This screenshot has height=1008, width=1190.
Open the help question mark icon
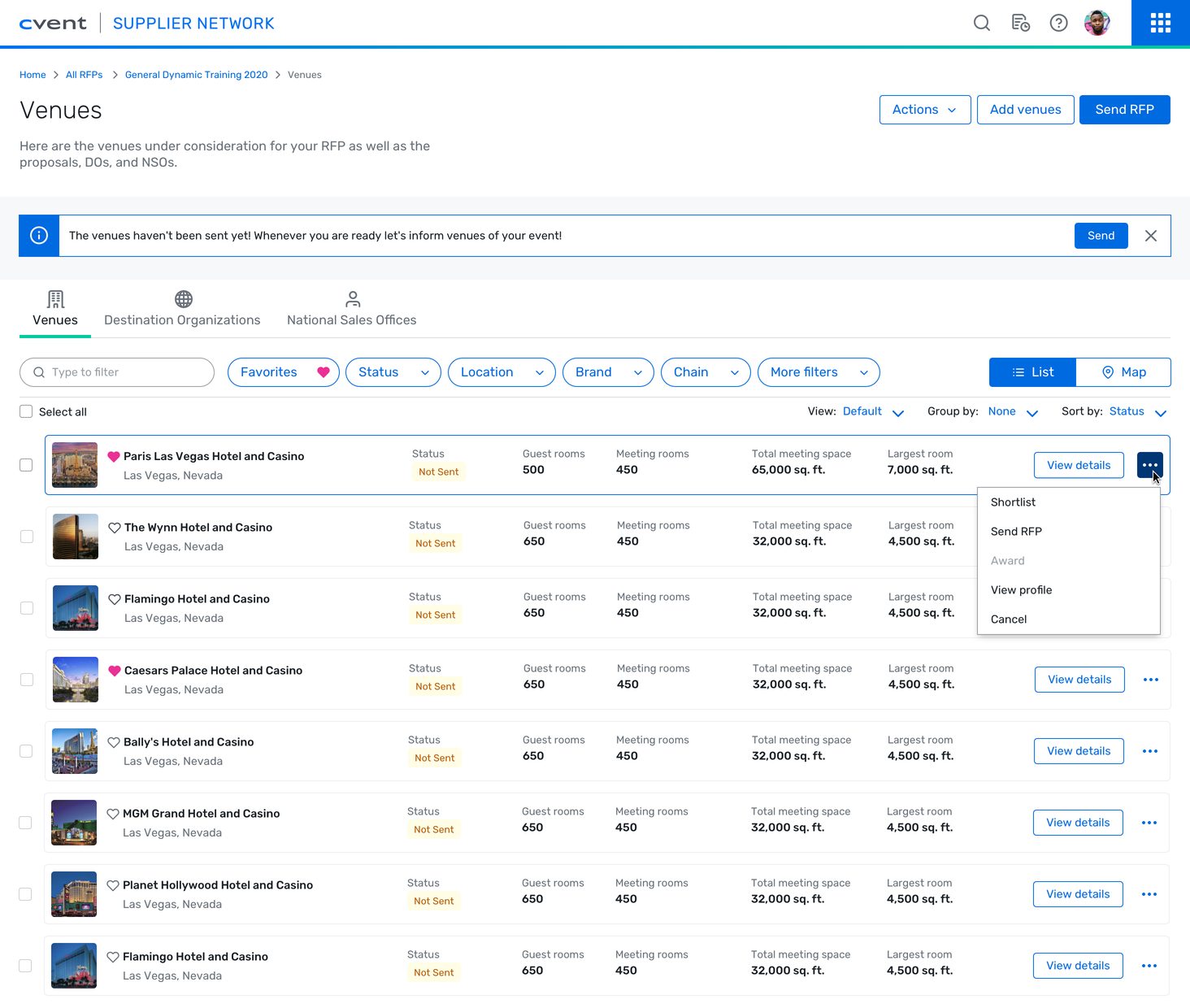(1058, 23)
